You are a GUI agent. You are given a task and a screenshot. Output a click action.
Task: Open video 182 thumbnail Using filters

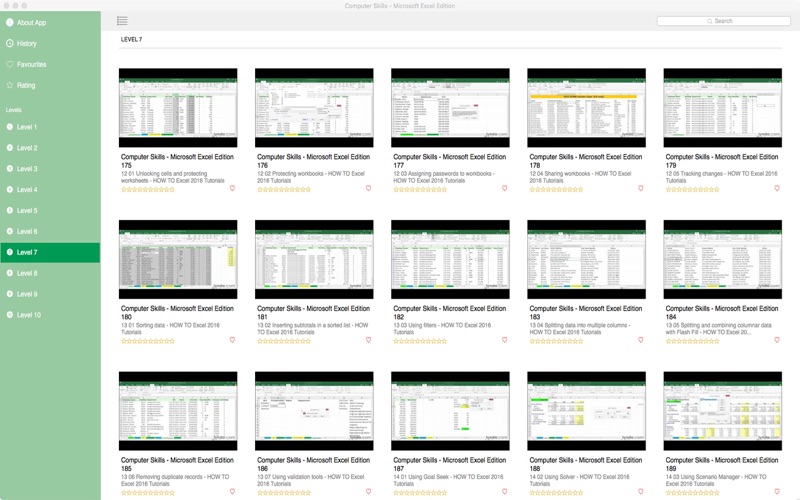click(x=451, y=259)
